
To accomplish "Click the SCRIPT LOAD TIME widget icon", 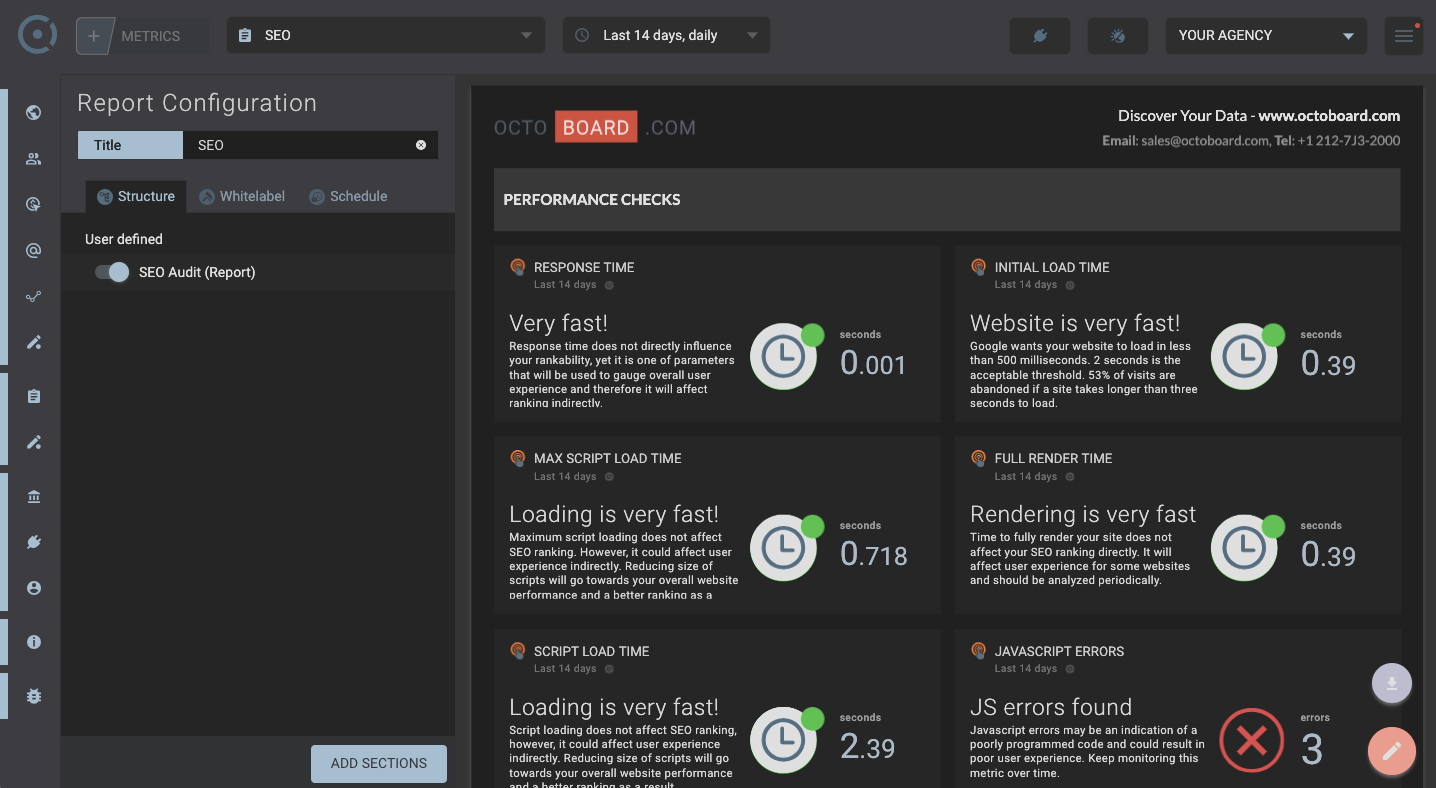I will click(x=518, y=651).
